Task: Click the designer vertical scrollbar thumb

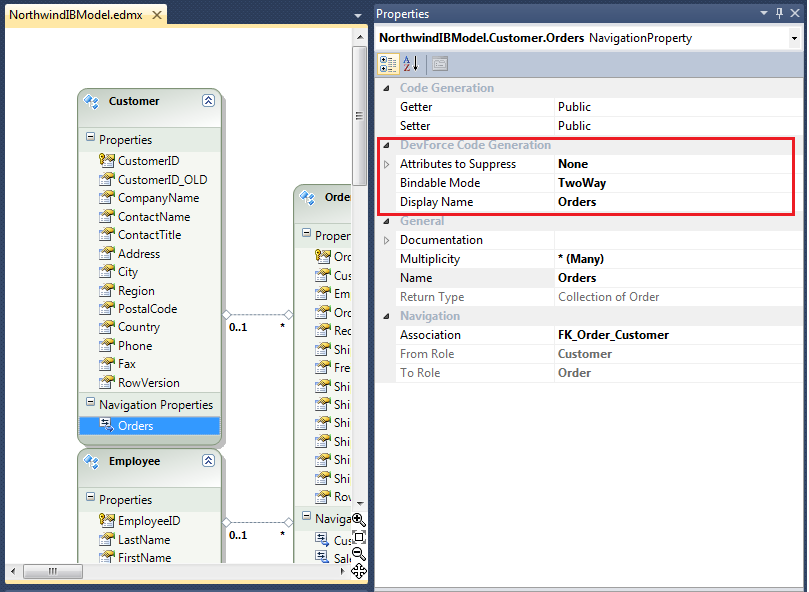Action: pos(360,116)
